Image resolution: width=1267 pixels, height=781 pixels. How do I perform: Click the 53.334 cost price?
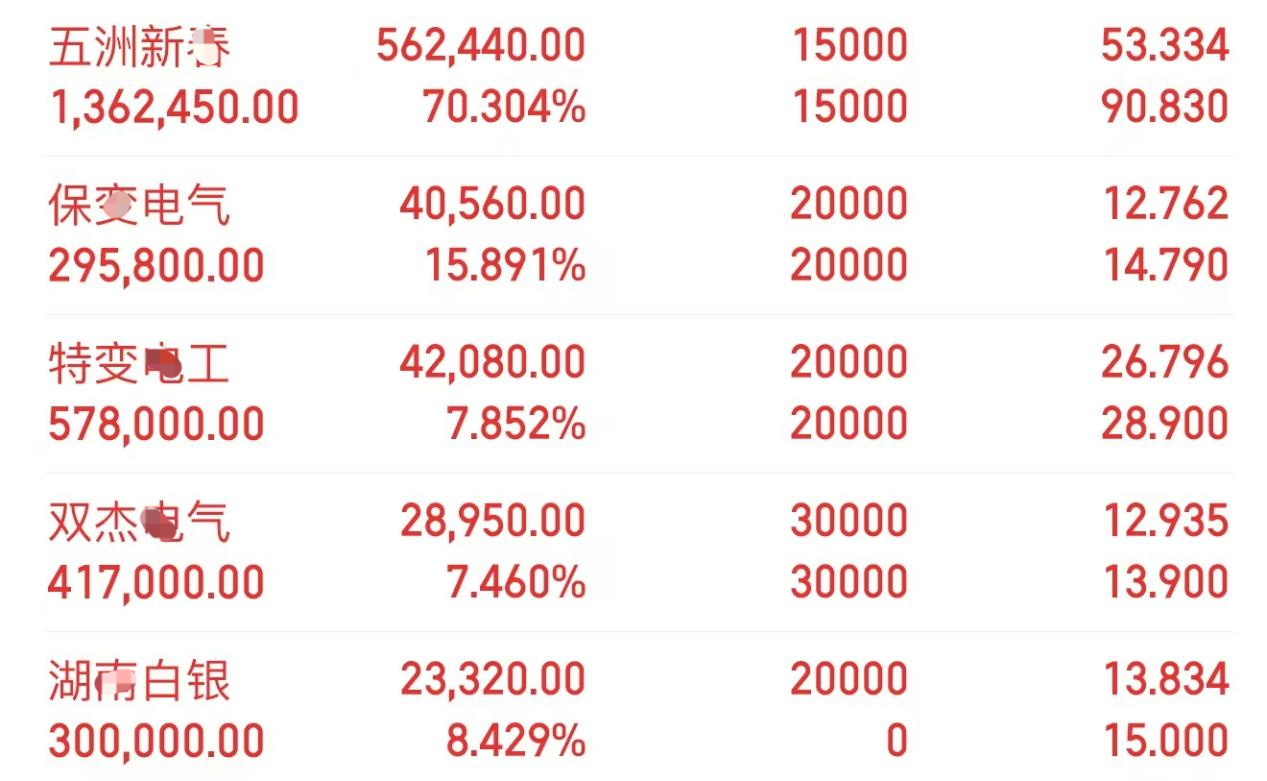pyautogui.click(x=1165, y=46)
